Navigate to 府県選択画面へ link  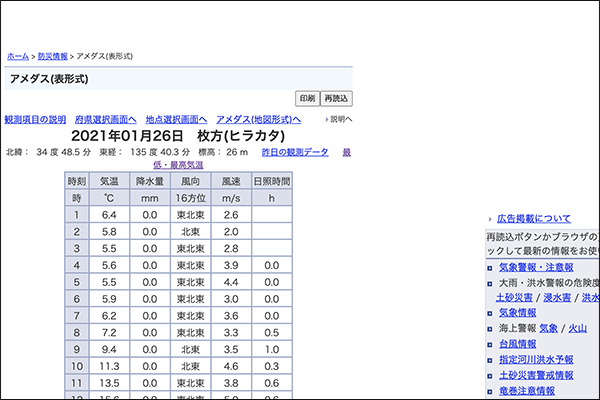coord(106,119)
